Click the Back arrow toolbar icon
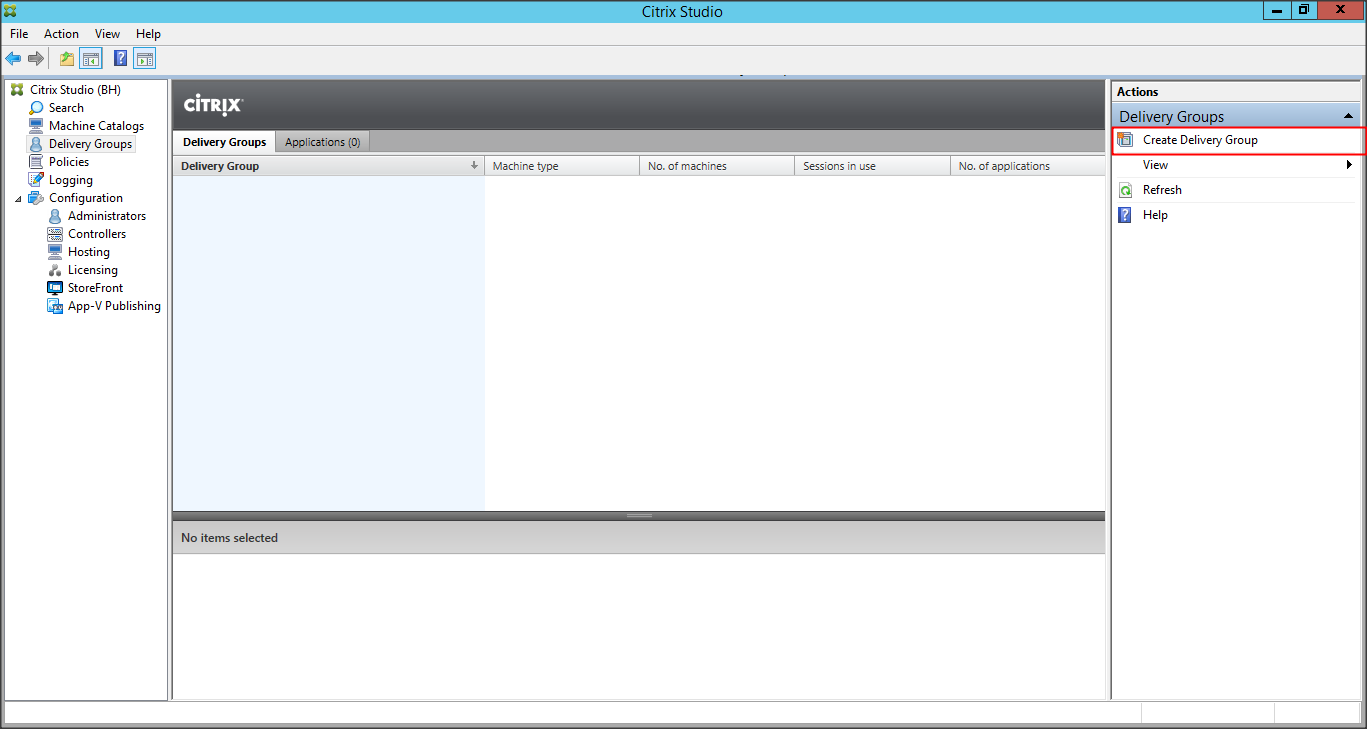Image resolution: width=1367 pixels, height=729 pixels. [x=13, y=59]
